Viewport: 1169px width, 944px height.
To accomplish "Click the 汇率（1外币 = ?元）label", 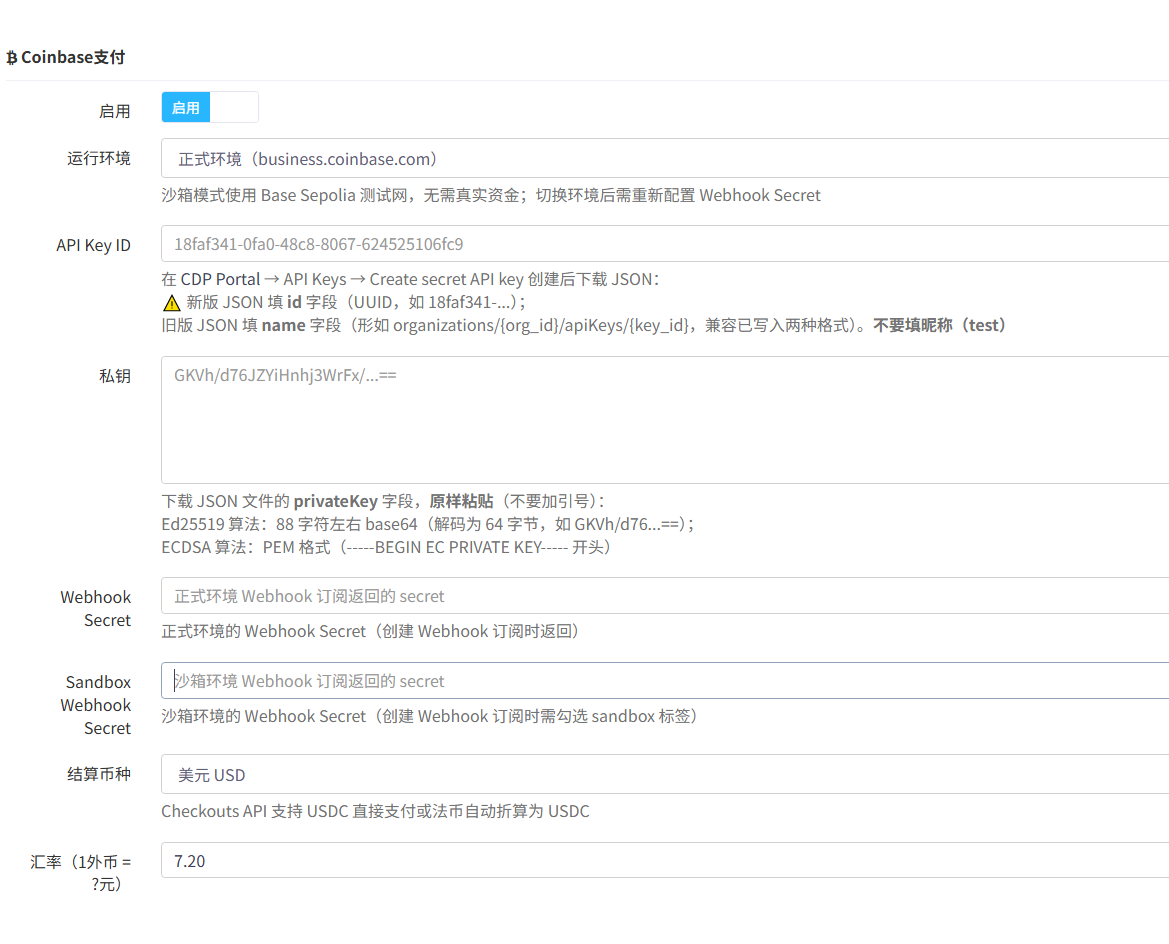I will pyautogui.click(x=81, y=873).
